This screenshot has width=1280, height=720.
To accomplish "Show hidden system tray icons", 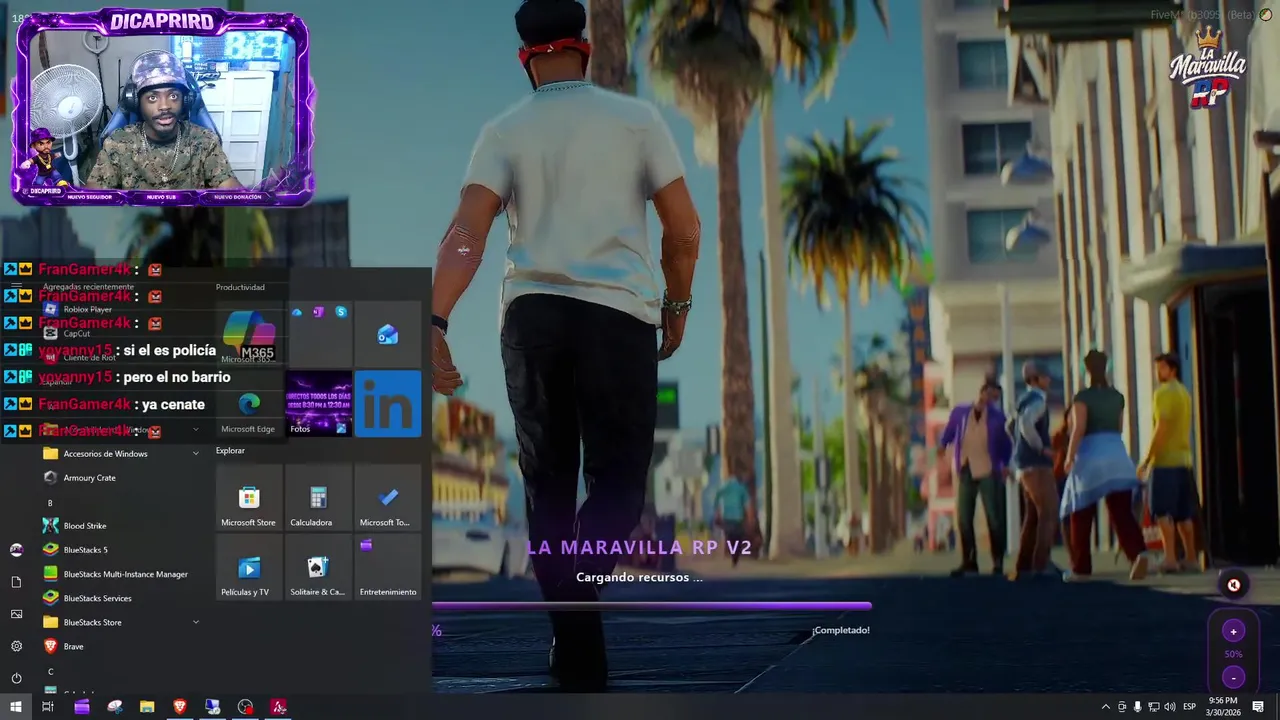I will point(1105,707).
